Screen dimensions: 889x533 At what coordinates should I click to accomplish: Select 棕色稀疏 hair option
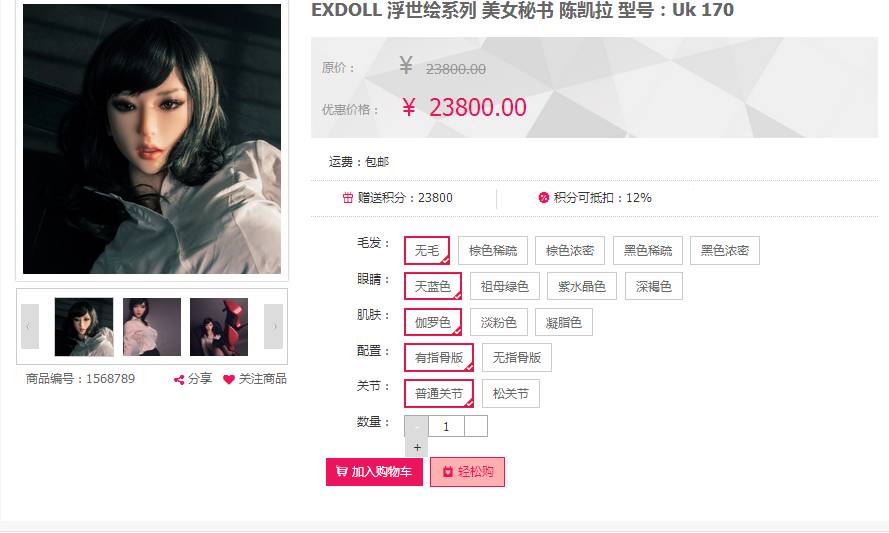click(x=493, y=251)
